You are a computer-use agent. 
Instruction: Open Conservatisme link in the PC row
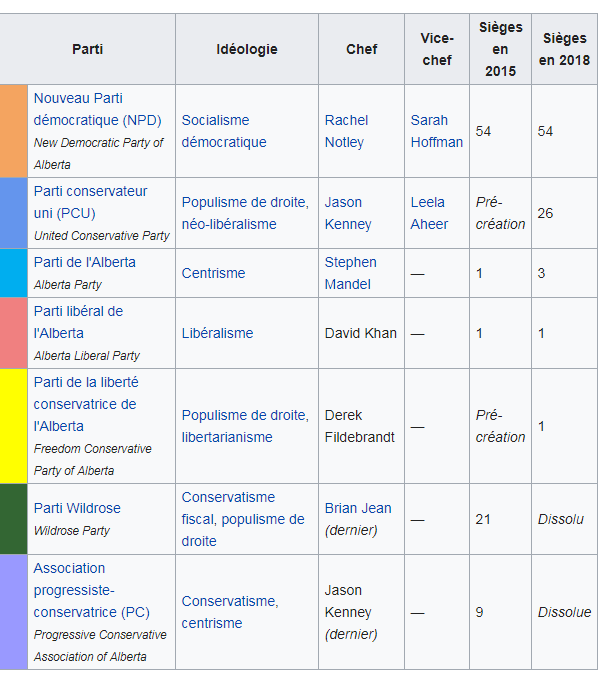[228, 601]
